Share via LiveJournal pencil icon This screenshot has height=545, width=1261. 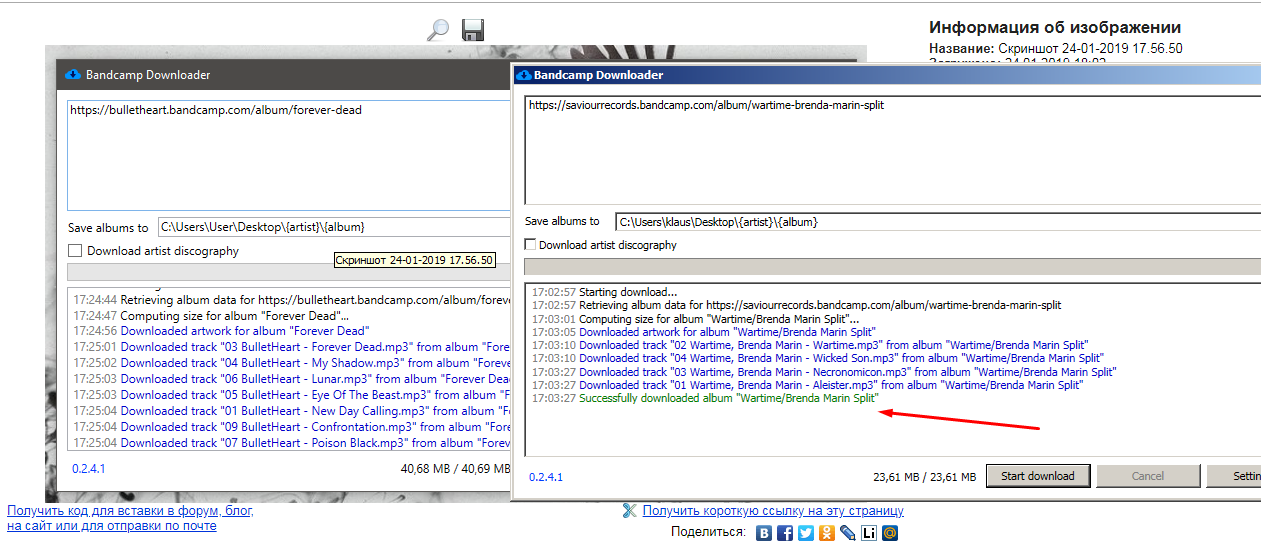point(848,533)
